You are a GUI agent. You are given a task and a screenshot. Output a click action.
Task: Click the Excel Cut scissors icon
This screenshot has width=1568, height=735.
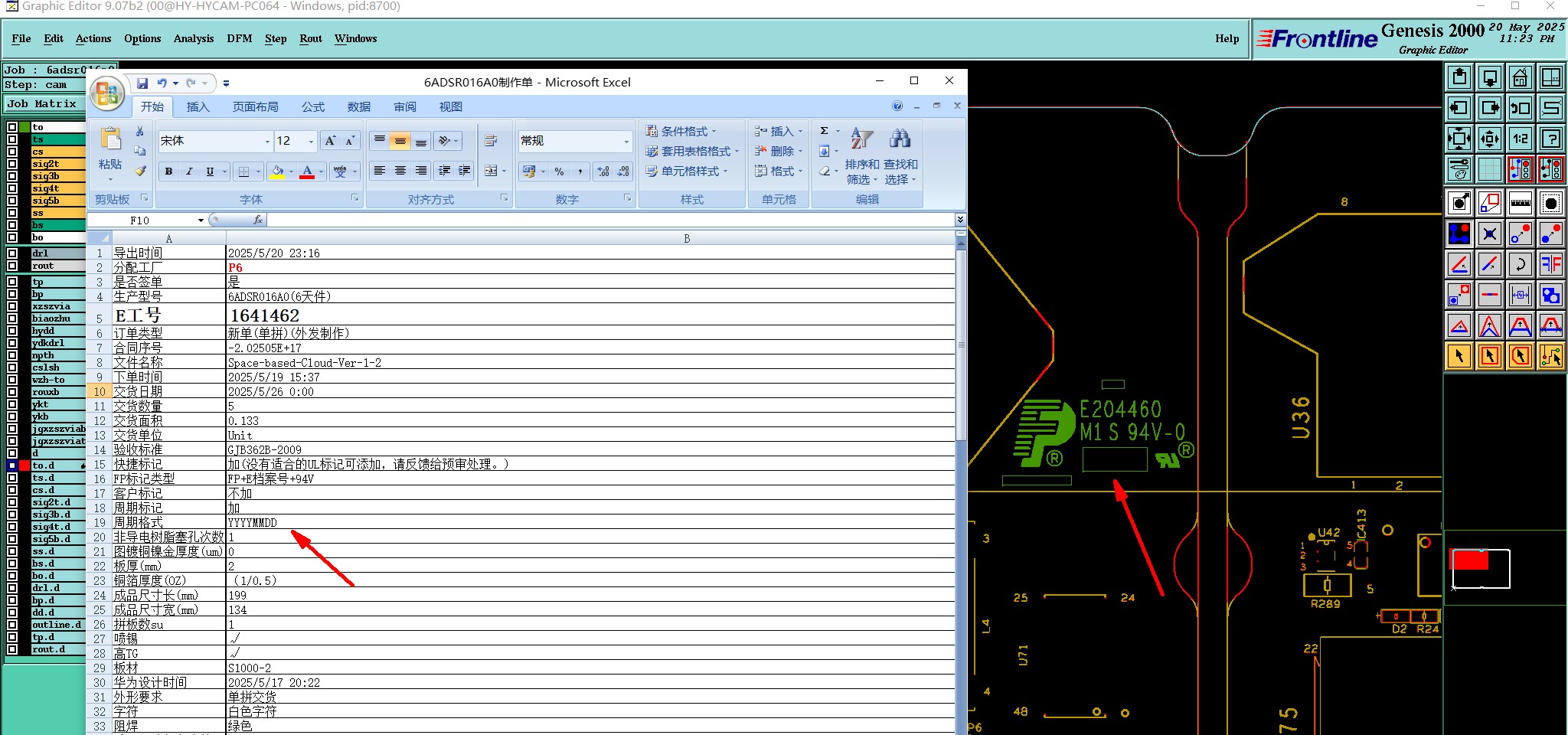(140, 132)
